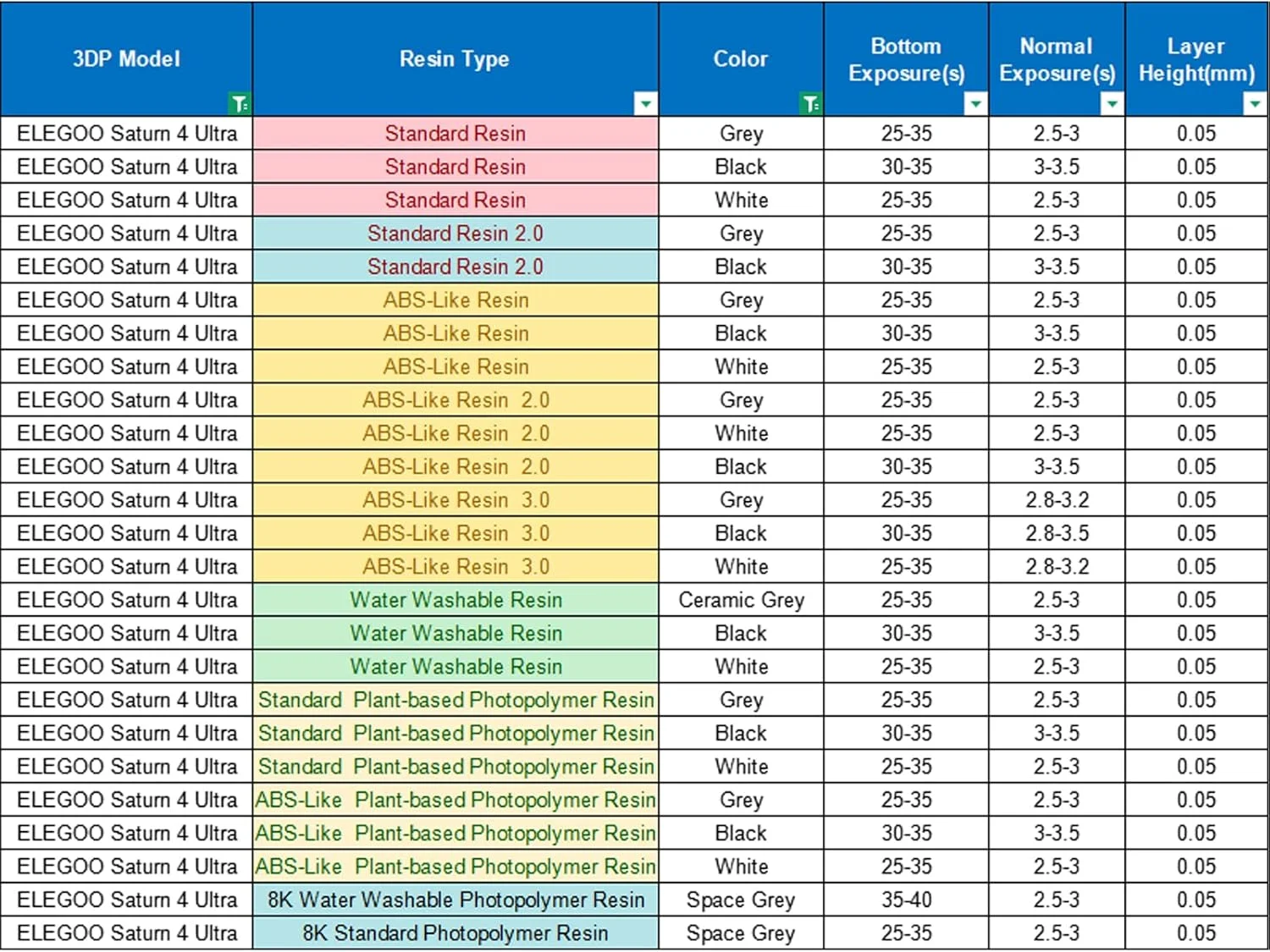Viewport: 1270px width, 952px height.
Task: Select ABS-Like Resin 3.0 cell in Grey row
Action: [456, 500]
